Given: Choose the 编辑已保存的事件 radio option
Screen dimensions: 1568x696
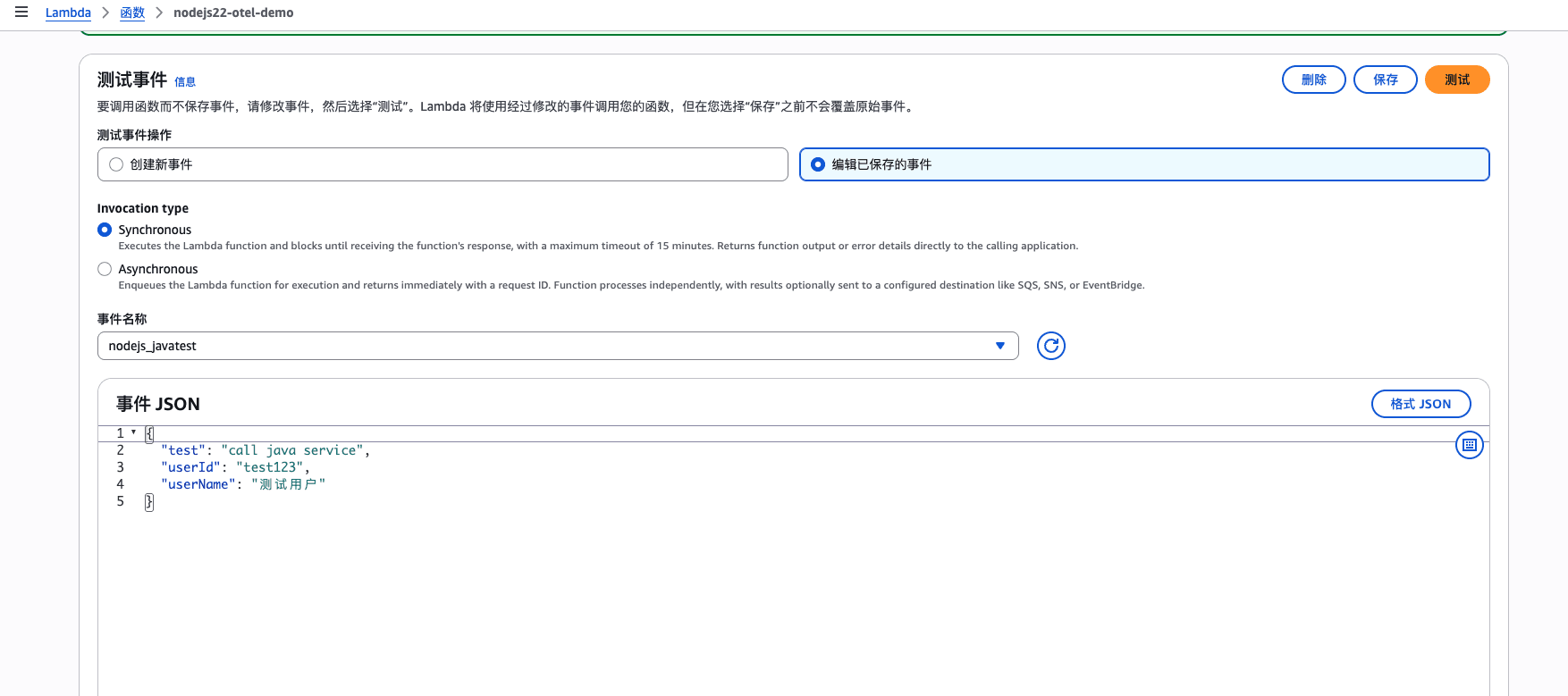Looking at the screenshot, I should [x=818, y=164].
